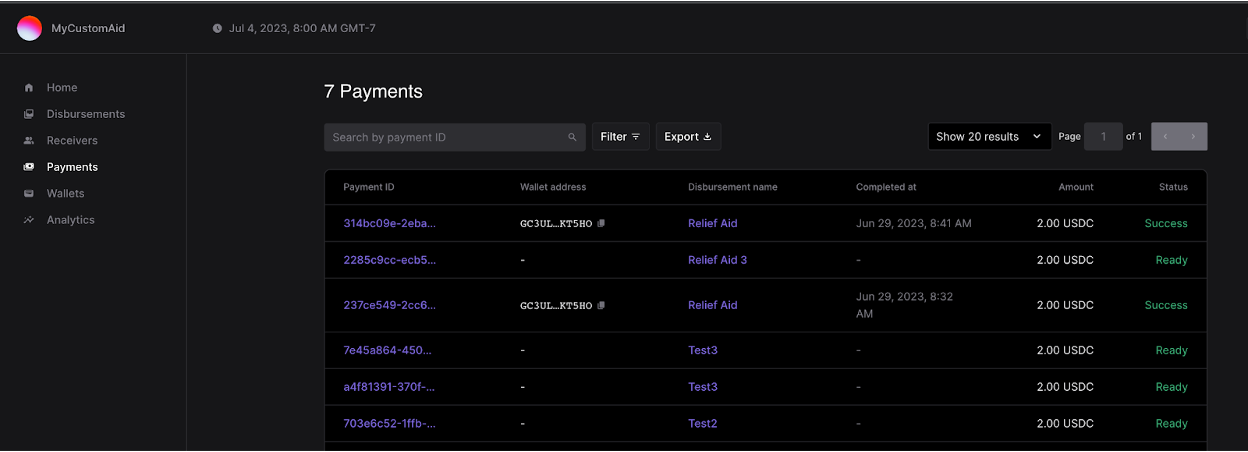Export the payments list
The height and width of the screenshot is (452, 1248).
[688, 137]
